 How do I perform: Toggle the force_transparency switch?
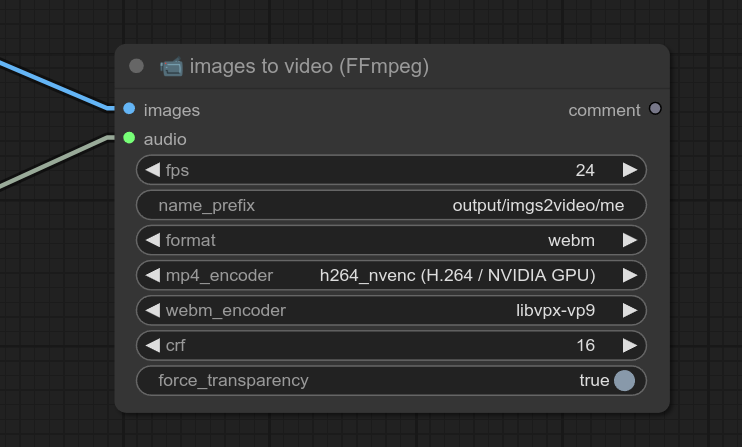tap(624, 381)
